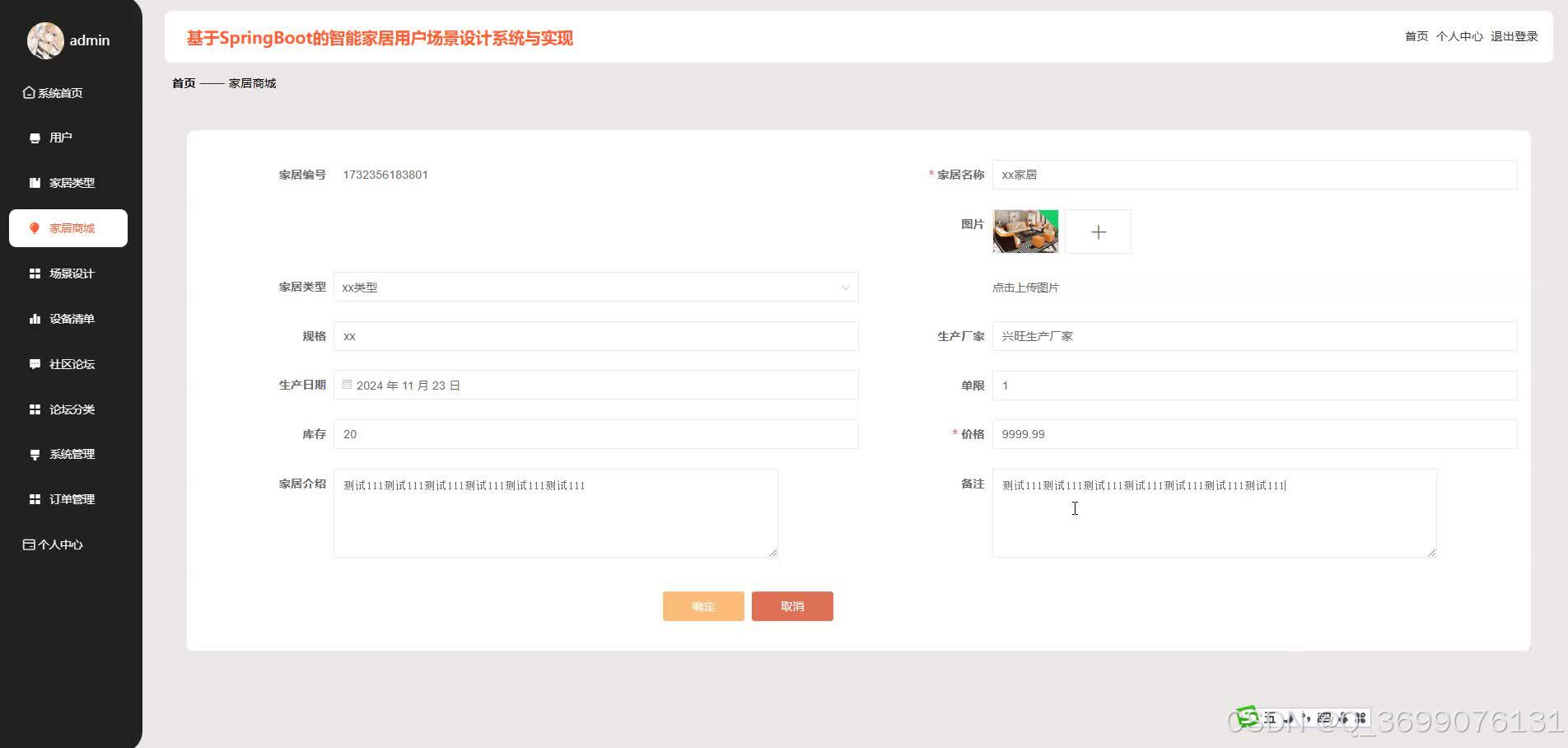Click the chat icon beside 社区论坛

point(35,364)
